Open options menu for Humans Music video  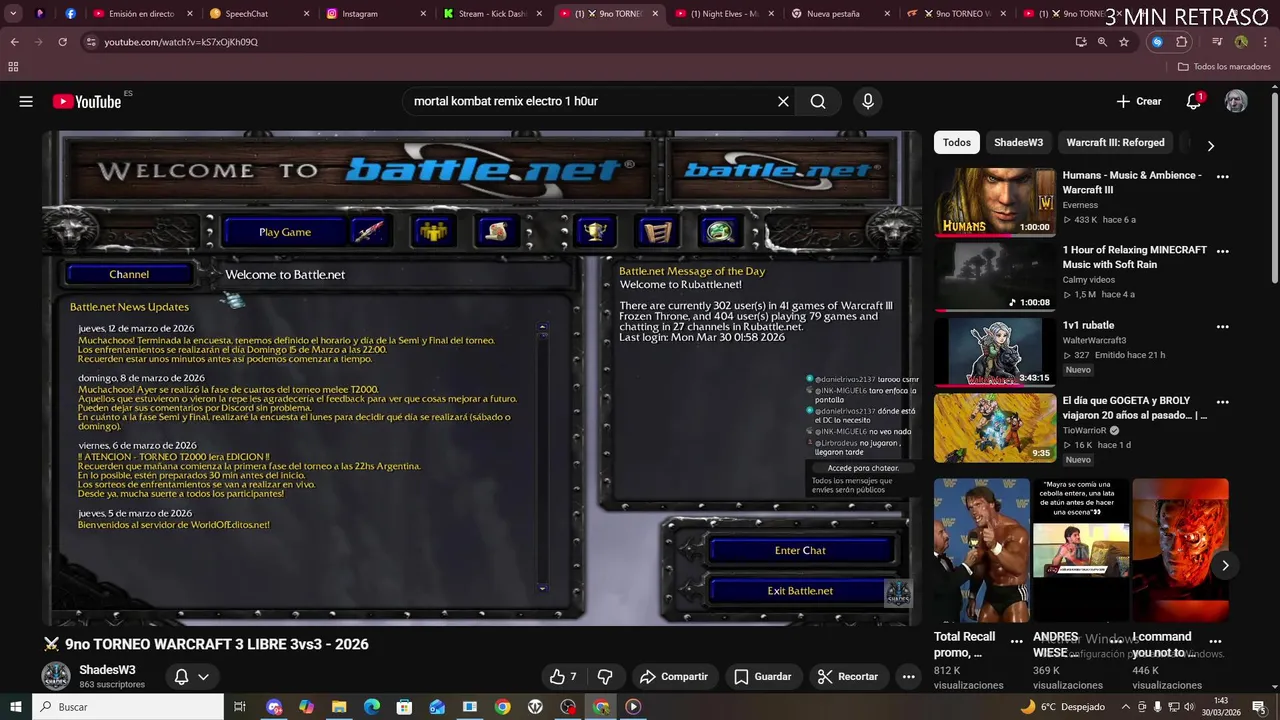(x=1222, y=176)
